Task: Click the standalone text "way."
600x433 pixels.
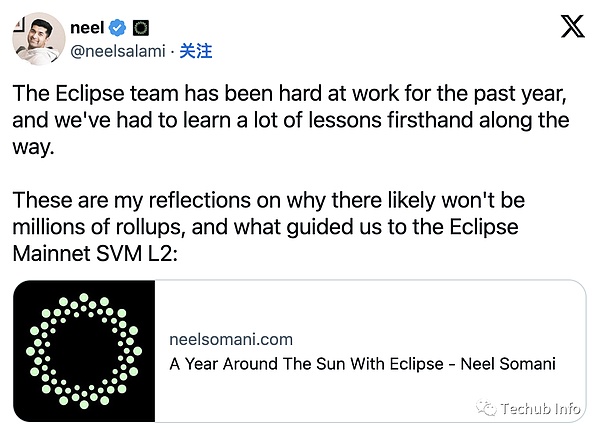Action: pyautogui.click(x=31, y=147)
